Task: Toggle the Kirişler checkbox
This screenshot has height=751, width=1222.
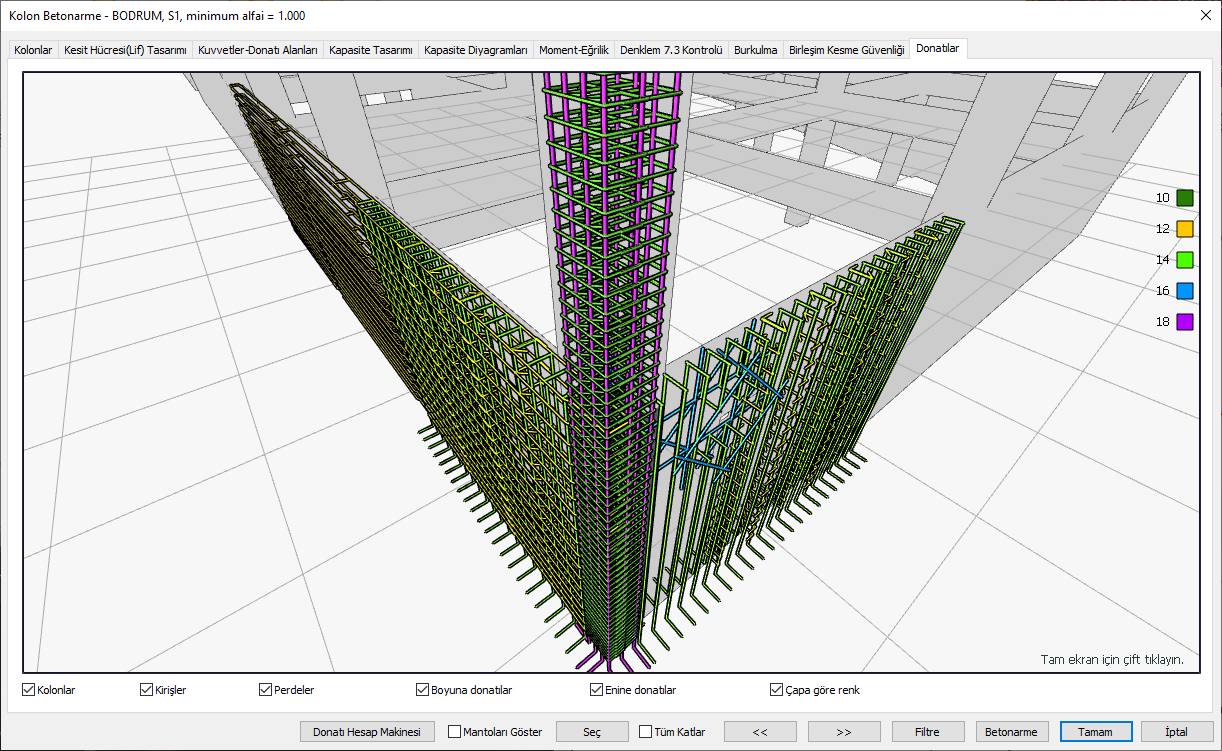Action: [147, 690]
